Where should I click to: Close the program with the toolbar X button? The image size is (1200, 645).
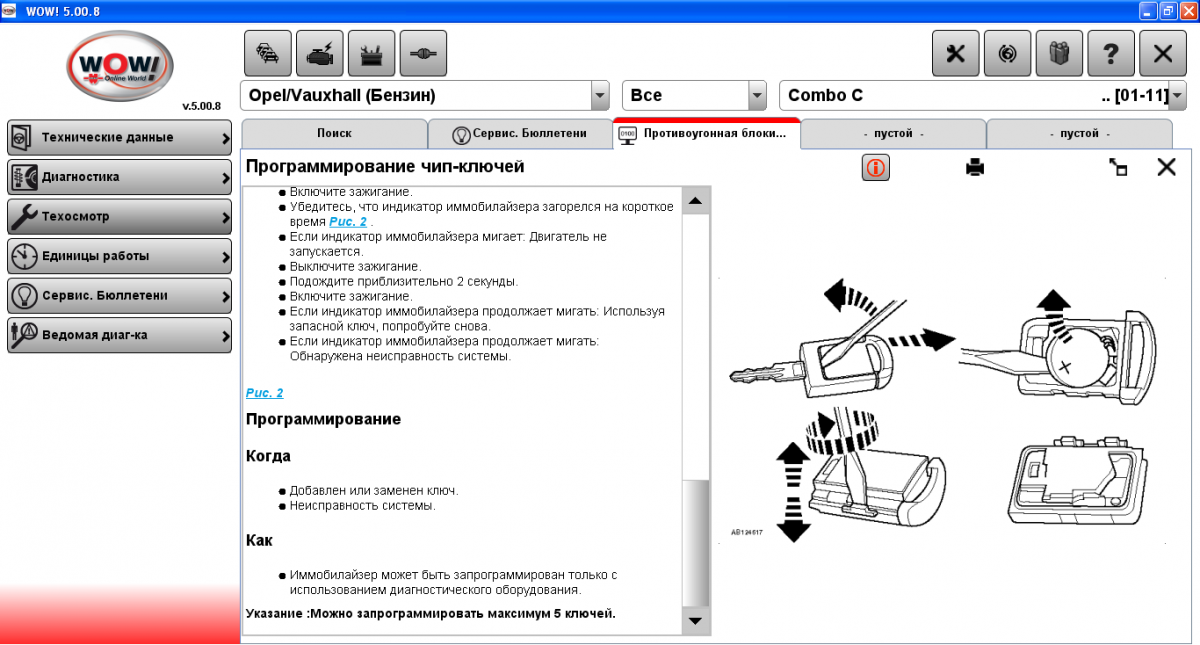click(x=1163, y=53)
